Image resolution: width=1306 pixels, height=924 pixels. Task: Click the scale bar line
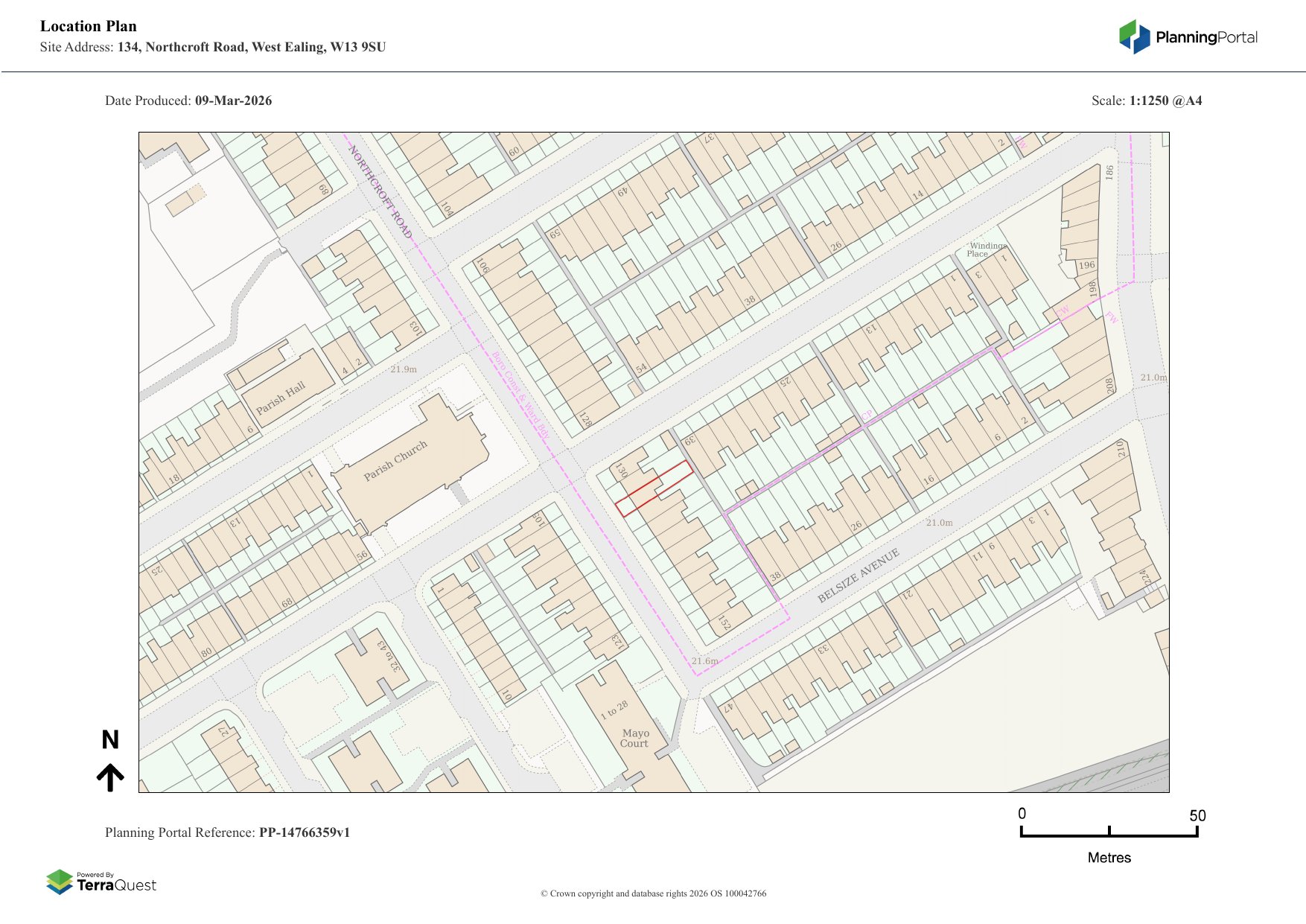(1109, 835)
